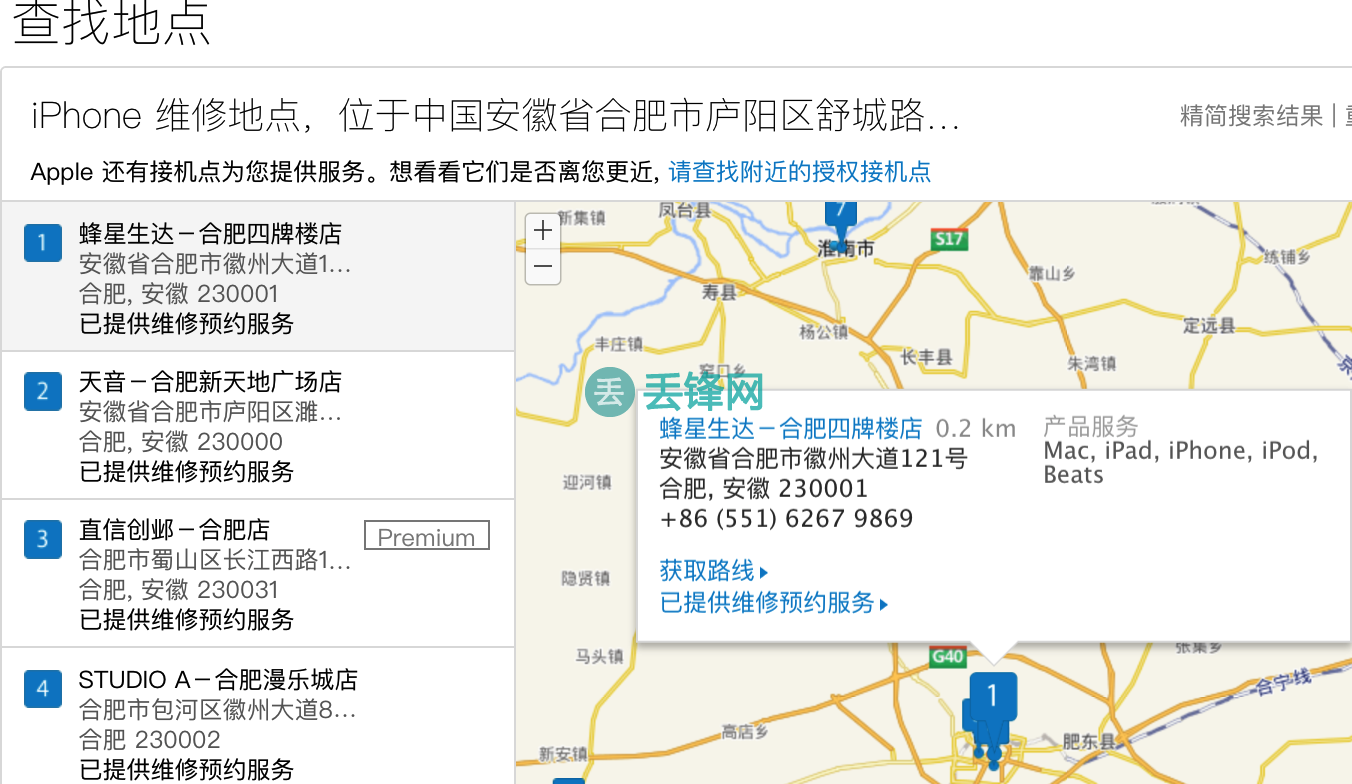Select result badge number 4 in list
This screenshot has width=1352, height=784.
[x=42, y=688]
